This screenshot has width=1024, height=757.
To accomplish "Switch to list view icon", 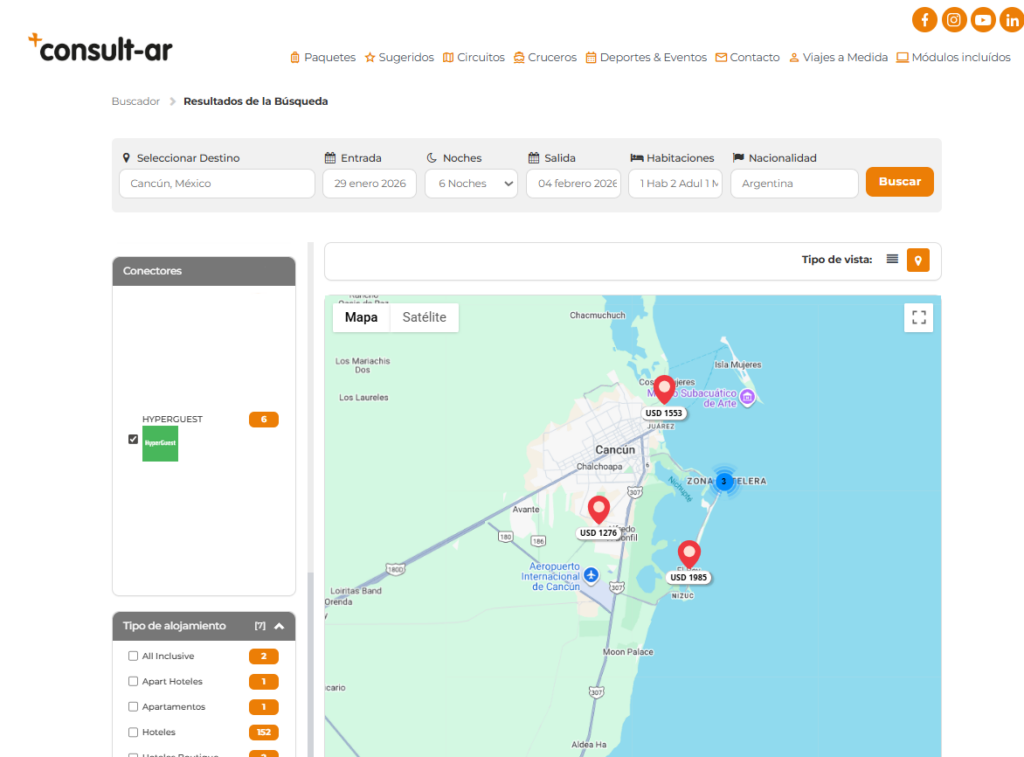I will (892, 260).
